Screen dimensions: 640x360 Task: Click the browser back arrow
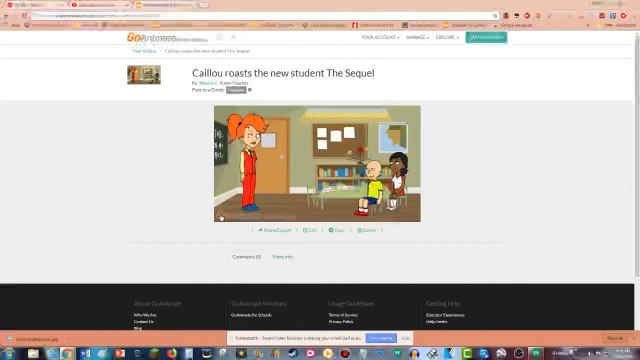pos(6,16)
